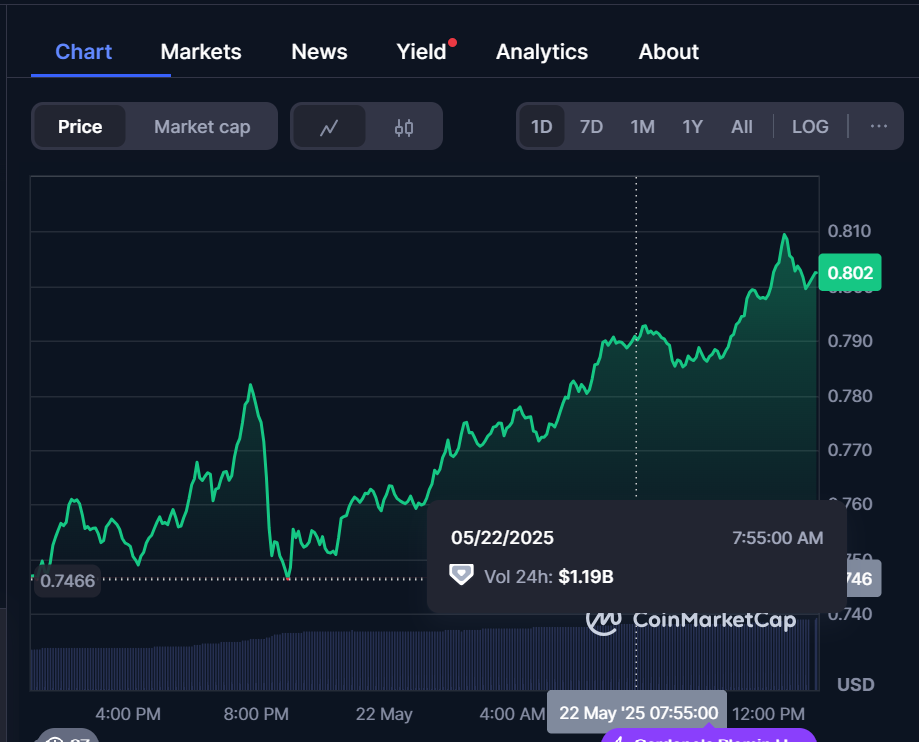Click the 0.802 current price label
The width and height of the screenshot is (919, 742).
click(849, 273)
